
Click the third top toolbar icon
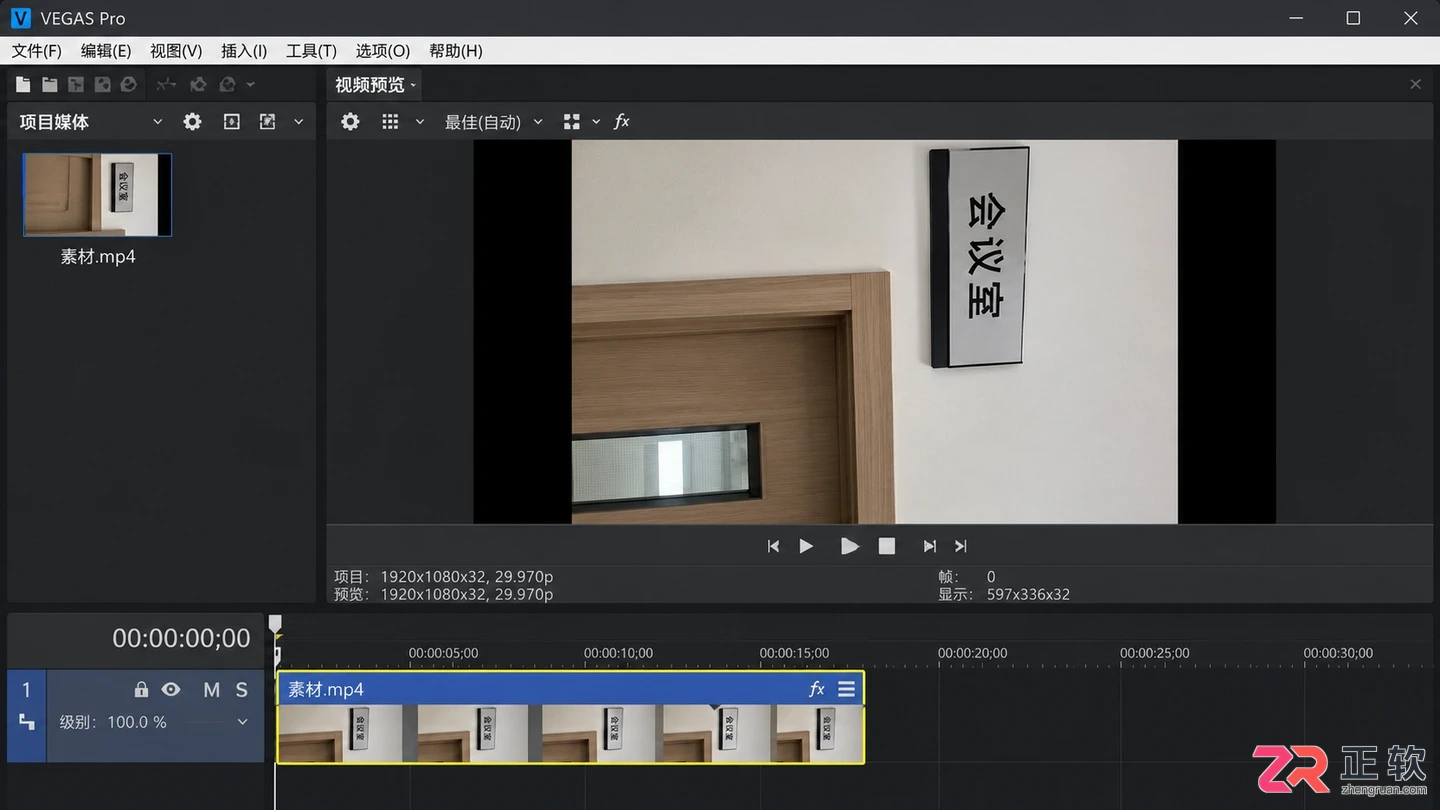(75, 85)
